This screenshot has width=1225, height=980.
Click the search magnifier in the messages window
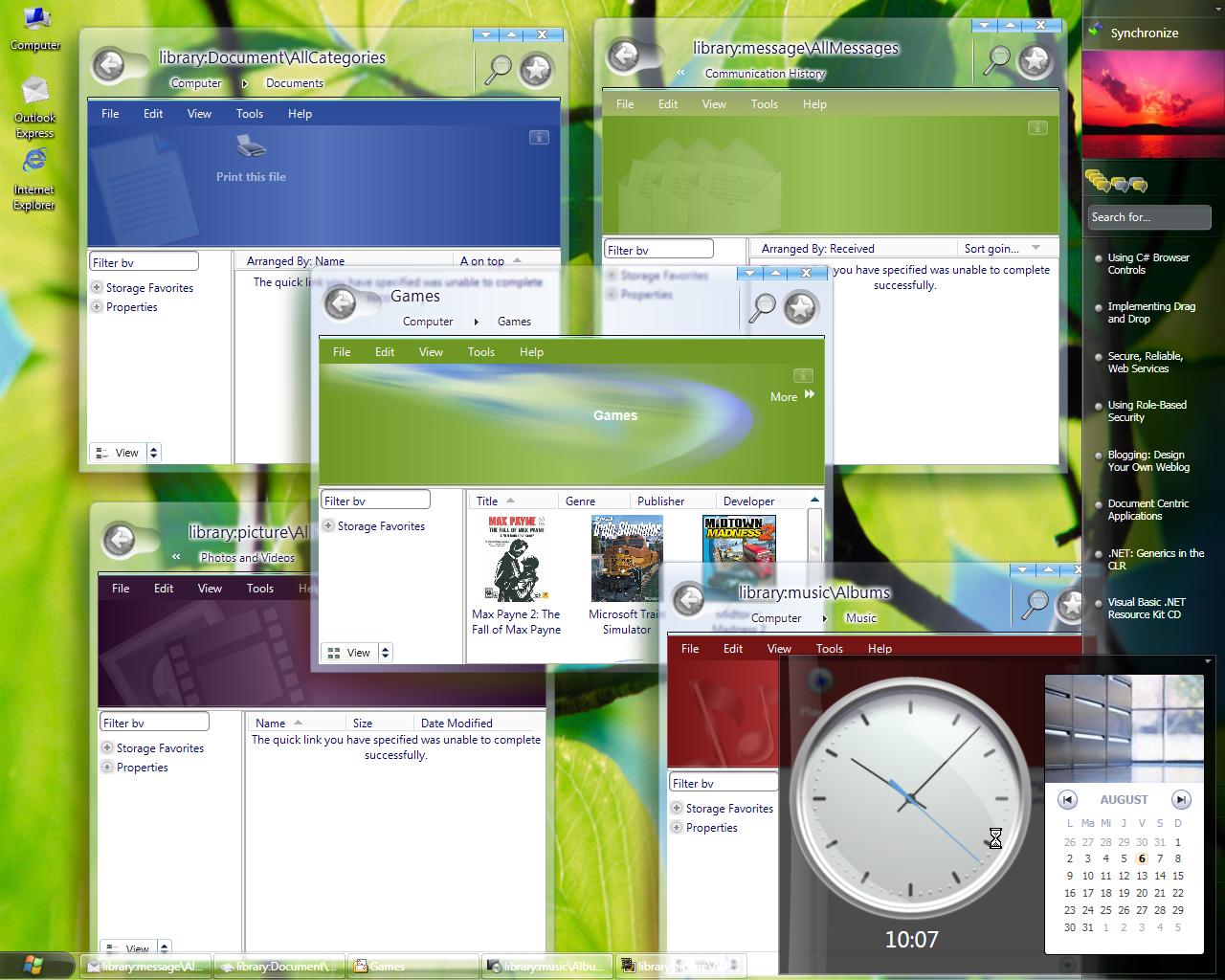tap(997, 59)
